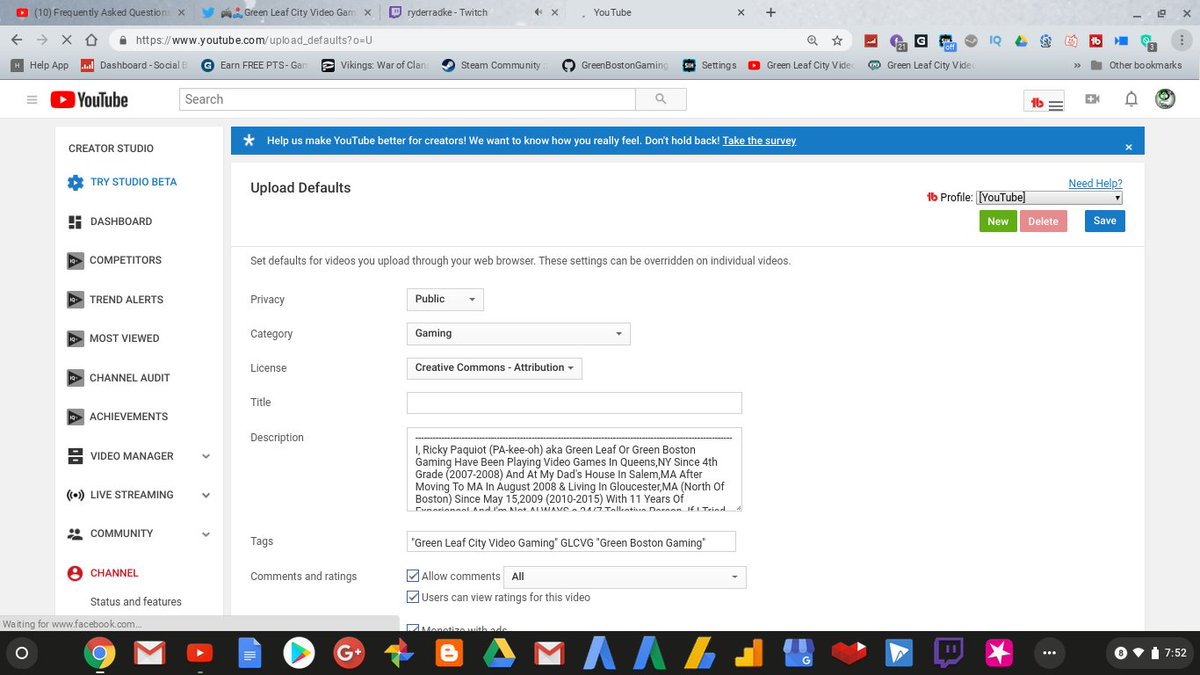Open Most Viewed in the sidebar
Screen dimensions: 1200x675
124,338
